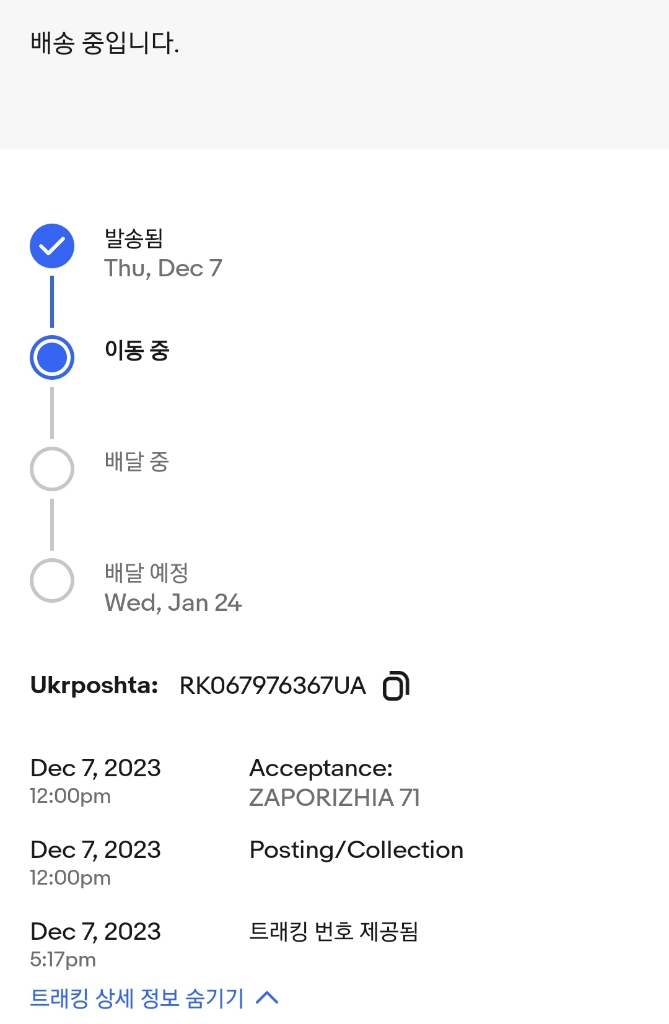669x1024 pixels.
Task: Click 트래킹 상세 정보 숨기기 link
Action: 138,997
